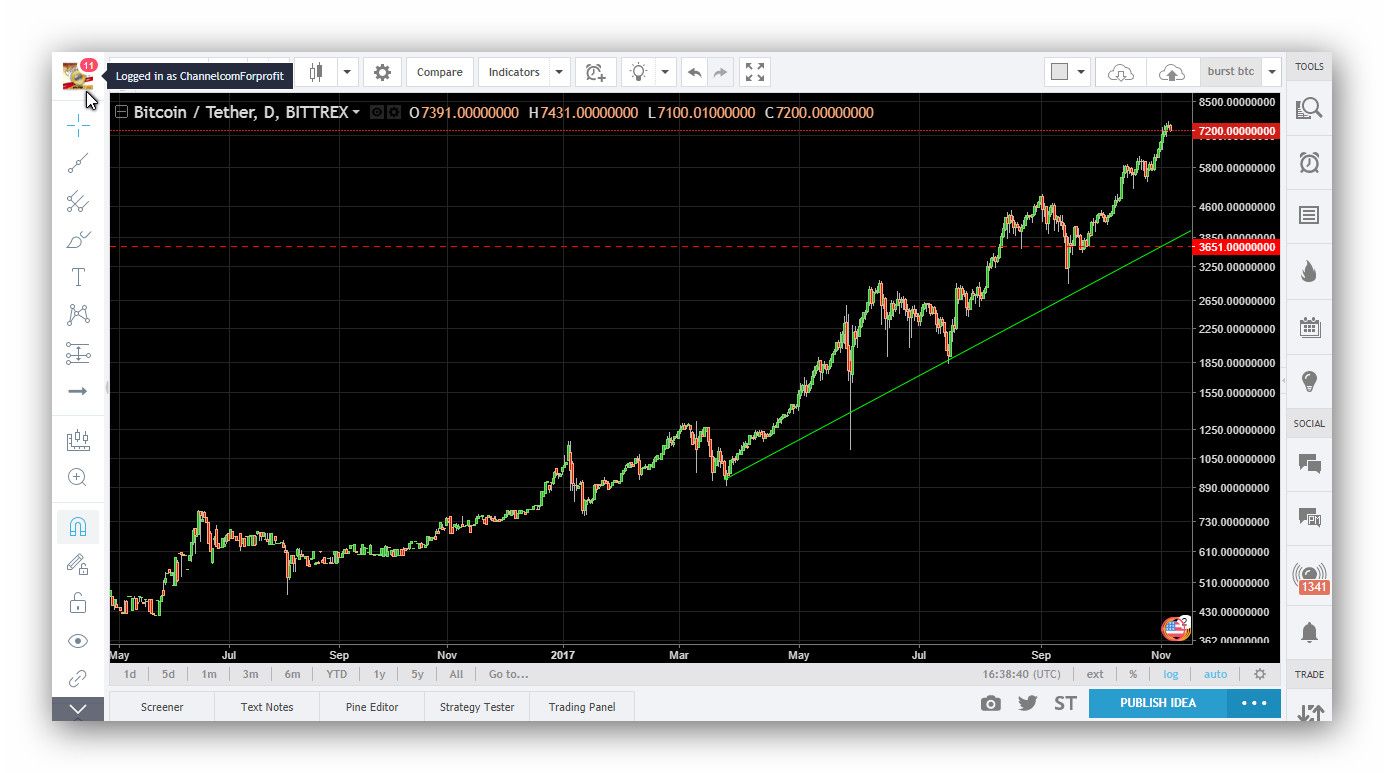This screenshot has height=773, width=1384.
Task: Select the trend line drawing tool
Action: [78, 163]
